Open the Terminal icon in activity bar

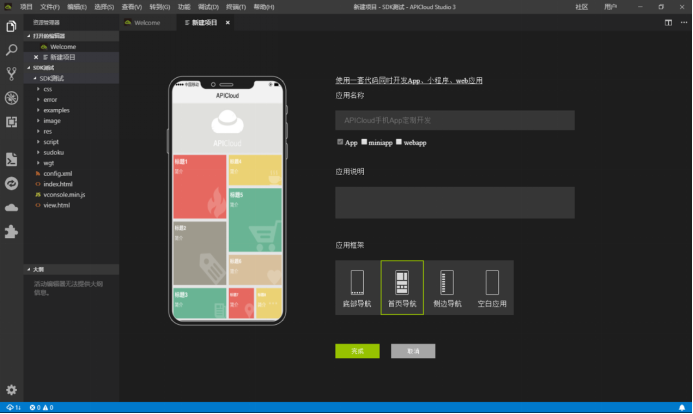[11, 159]
